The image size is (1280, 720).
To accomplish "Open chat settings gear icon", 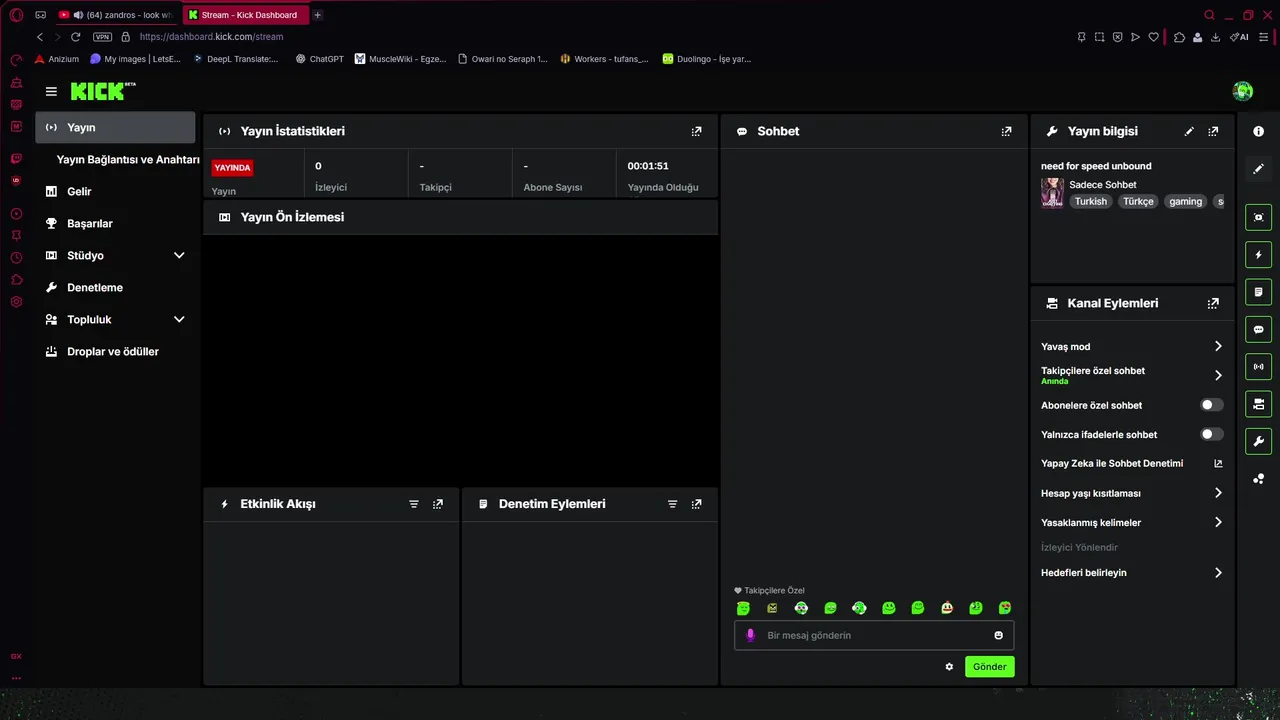I will (x=949, y=667).
